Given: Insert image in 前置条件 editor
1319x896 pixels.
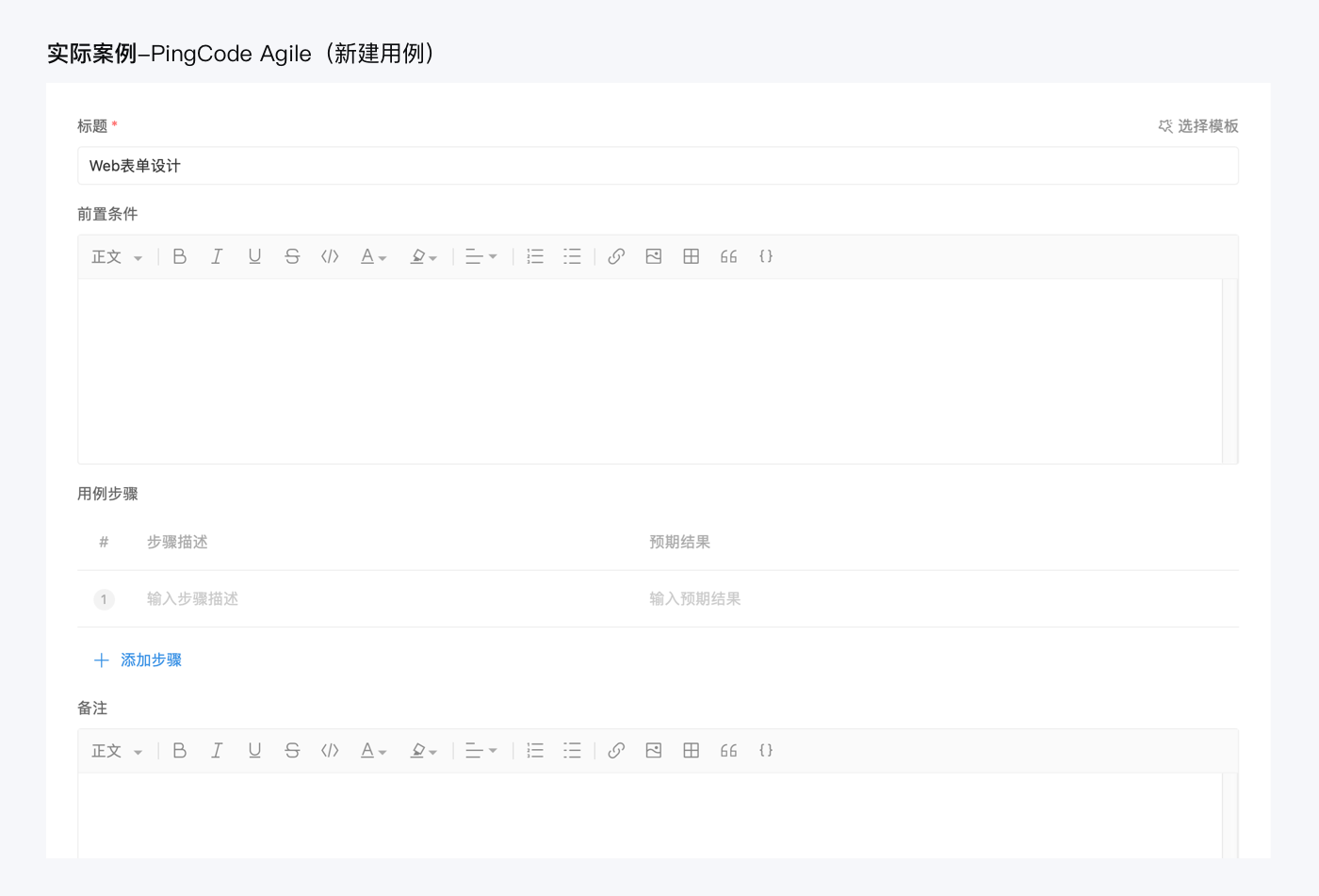Looking at the screenshot, I should 654,256.
